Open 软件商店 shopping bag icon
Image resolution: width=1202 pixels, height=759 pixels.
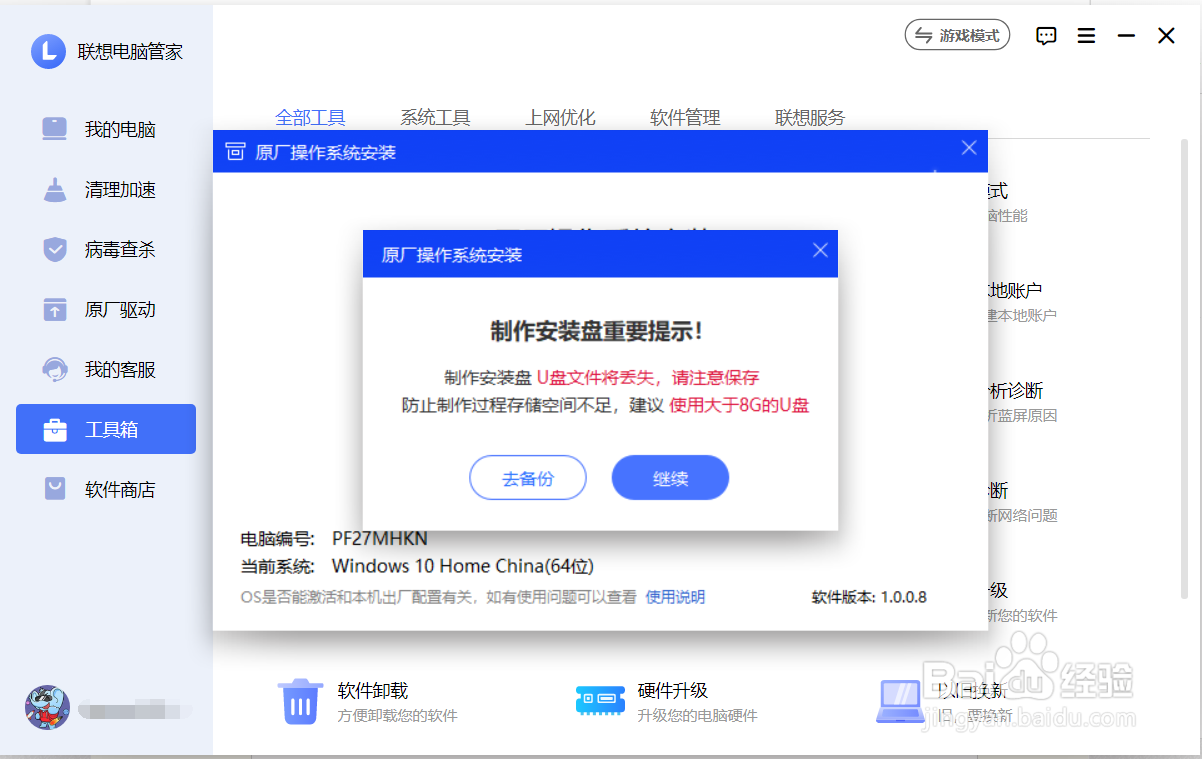[55, 490]
